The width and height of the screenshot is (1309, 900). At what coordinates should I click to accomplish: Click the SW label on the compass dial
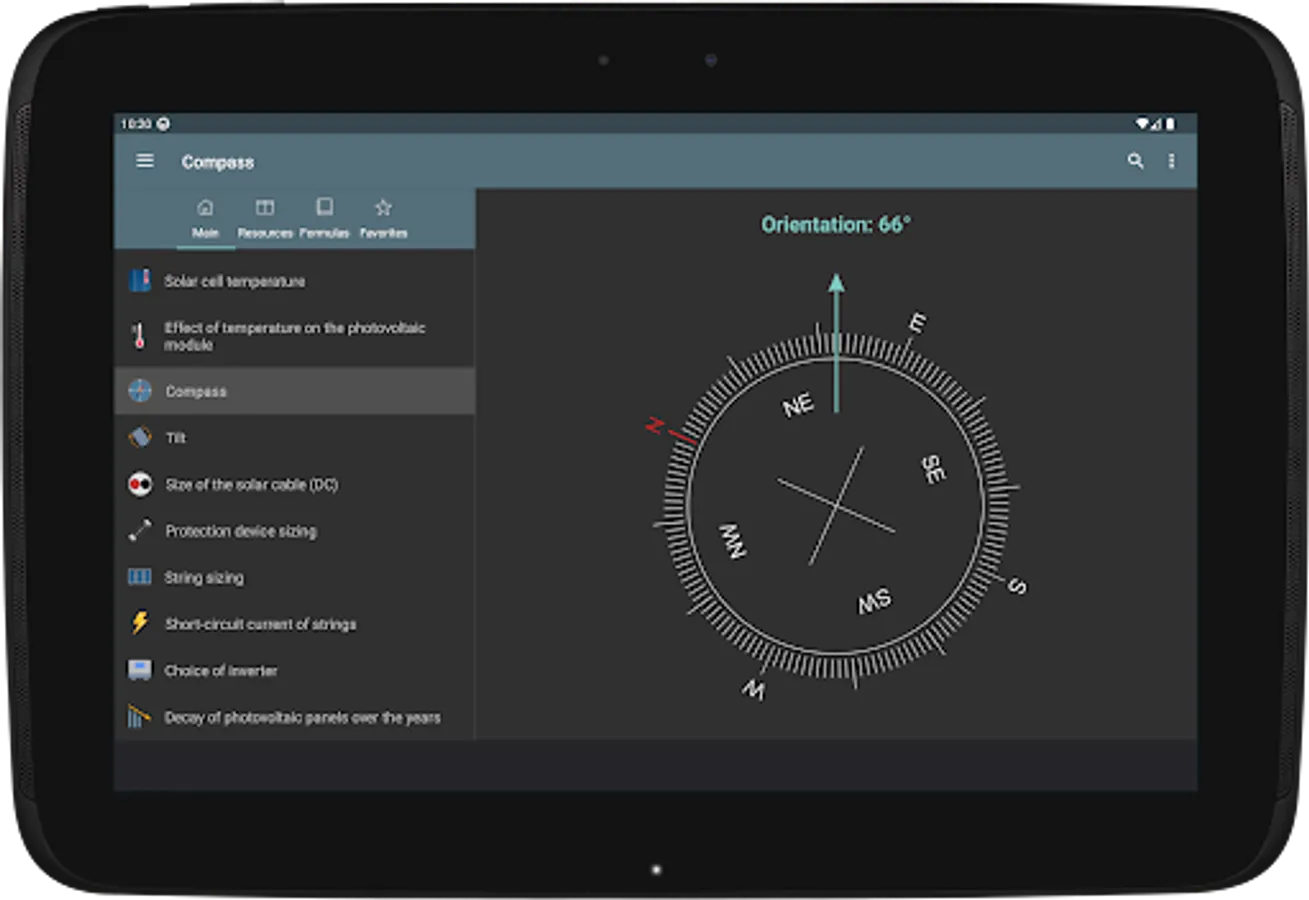pyautogui.click(x=874, y=601)
